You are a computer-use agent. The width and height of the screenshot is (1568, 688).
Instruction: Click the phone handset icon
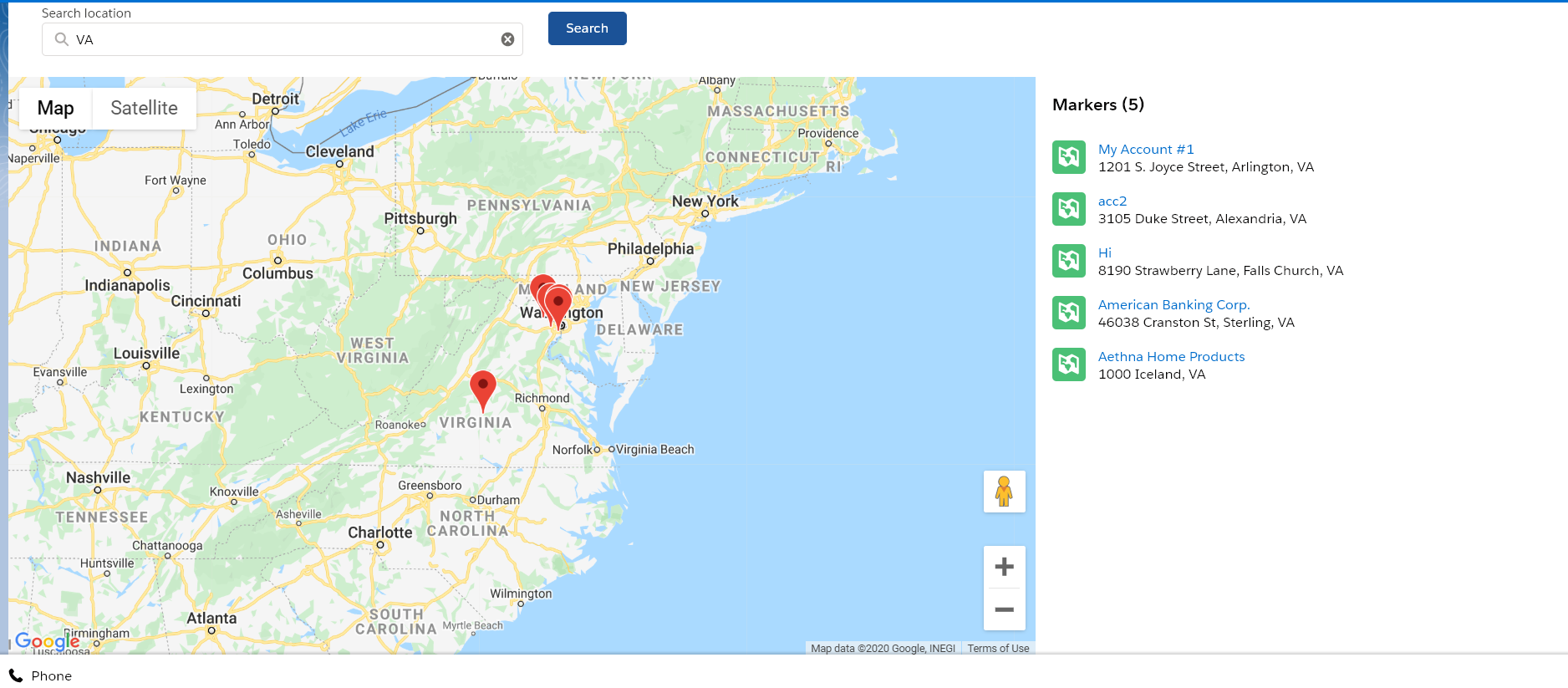pos(16,675)
